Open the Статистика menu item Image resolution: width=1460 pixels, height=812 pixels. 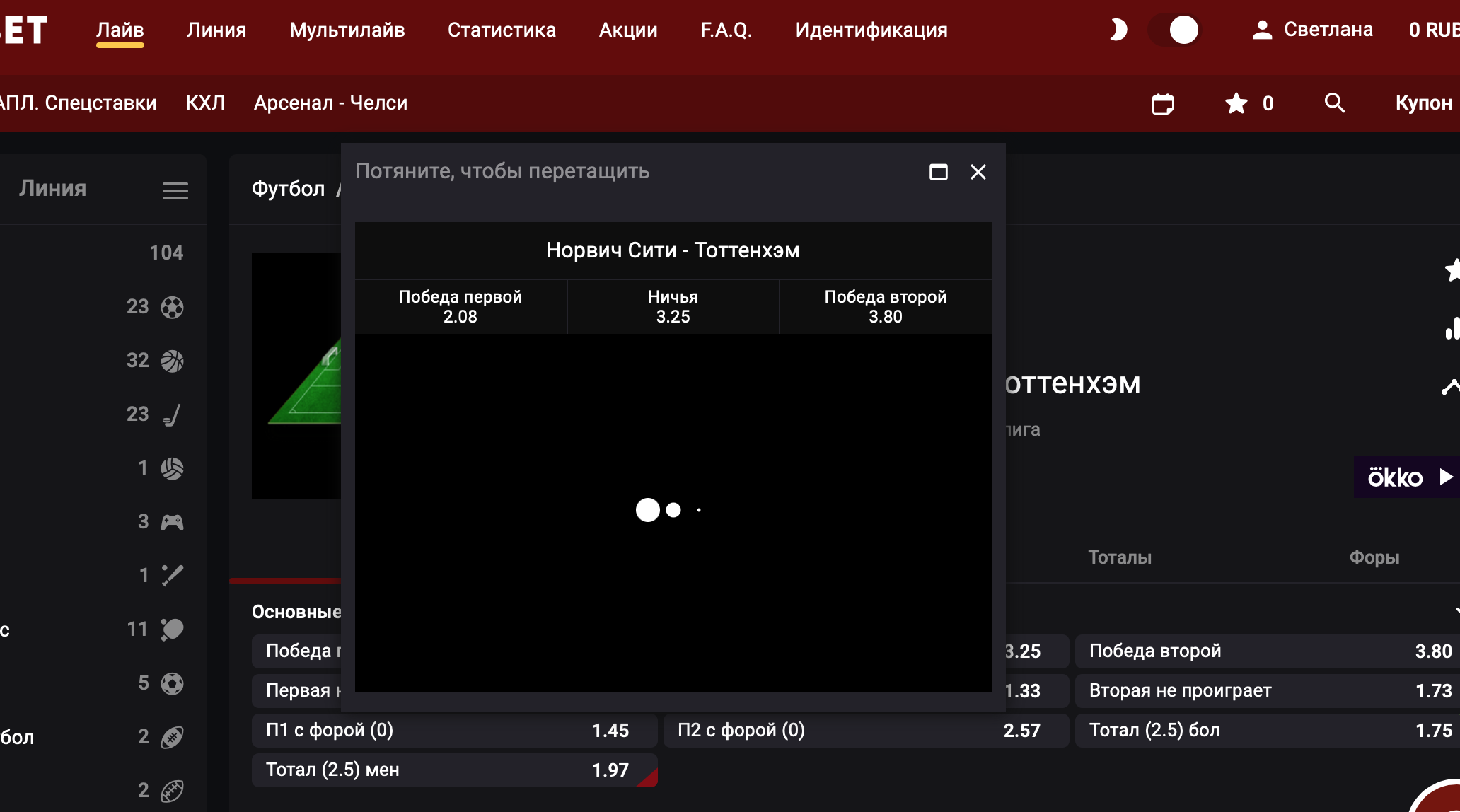pos(502,30)
